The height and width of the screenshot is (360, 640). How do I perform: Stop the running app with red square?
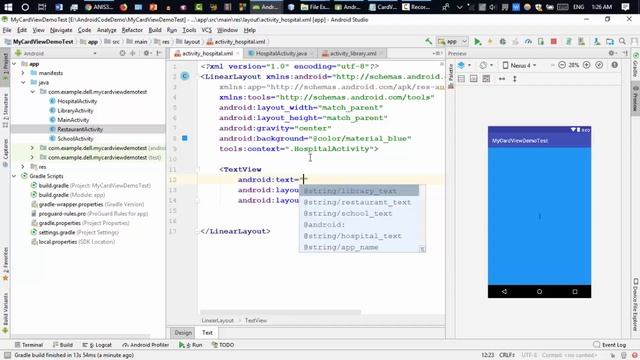(x=553, y=41)
